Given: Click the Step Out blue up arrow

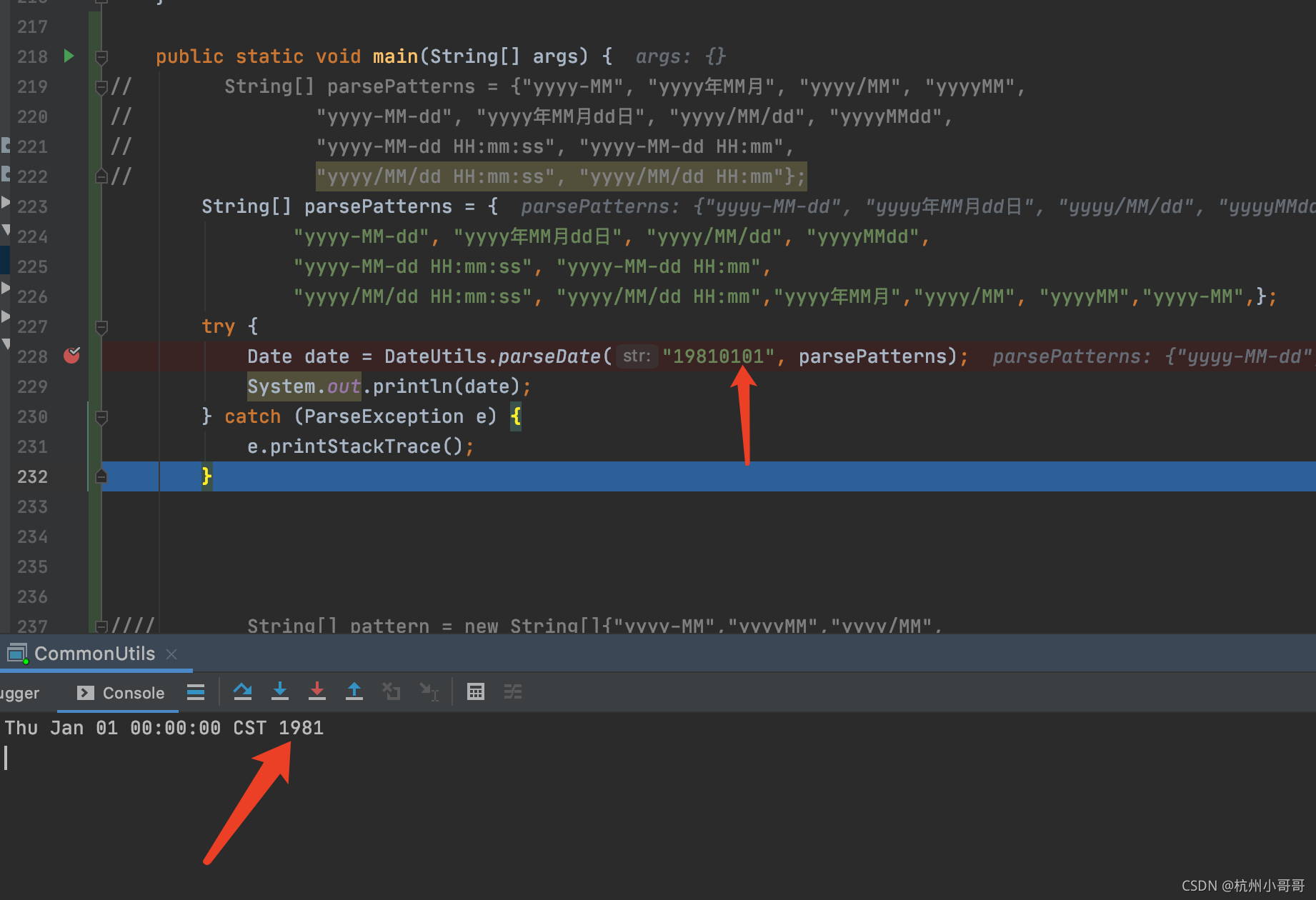Looking at the screenshot, I should click(x=354, y=691).
